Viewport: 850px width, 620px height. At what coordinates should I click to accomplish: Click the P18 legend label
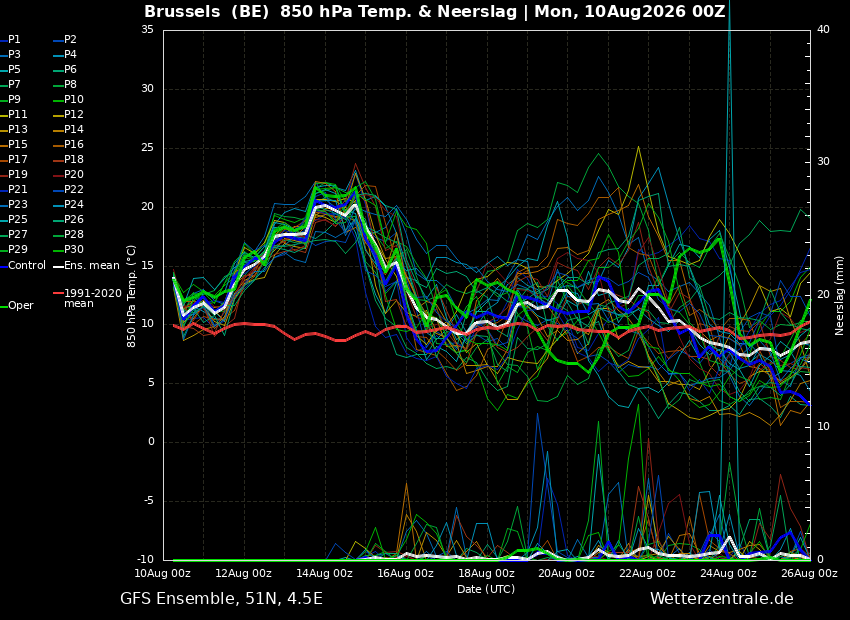(74, 159)
